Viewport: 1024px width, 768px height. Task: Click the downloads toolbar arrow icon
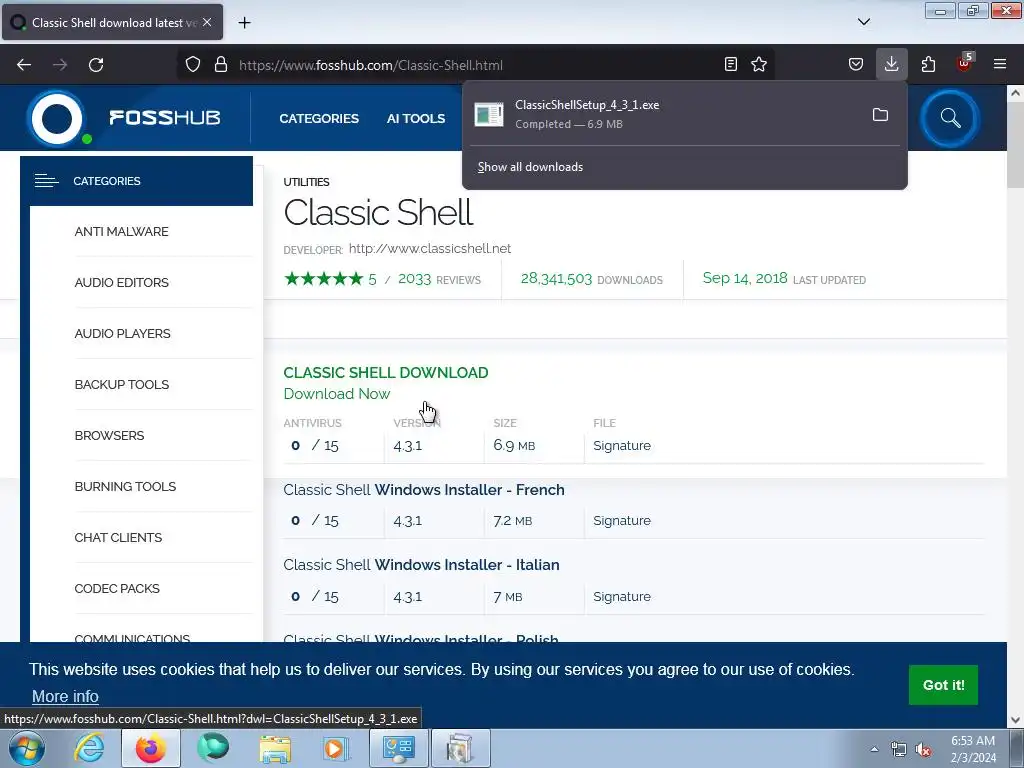coord(891,64)
